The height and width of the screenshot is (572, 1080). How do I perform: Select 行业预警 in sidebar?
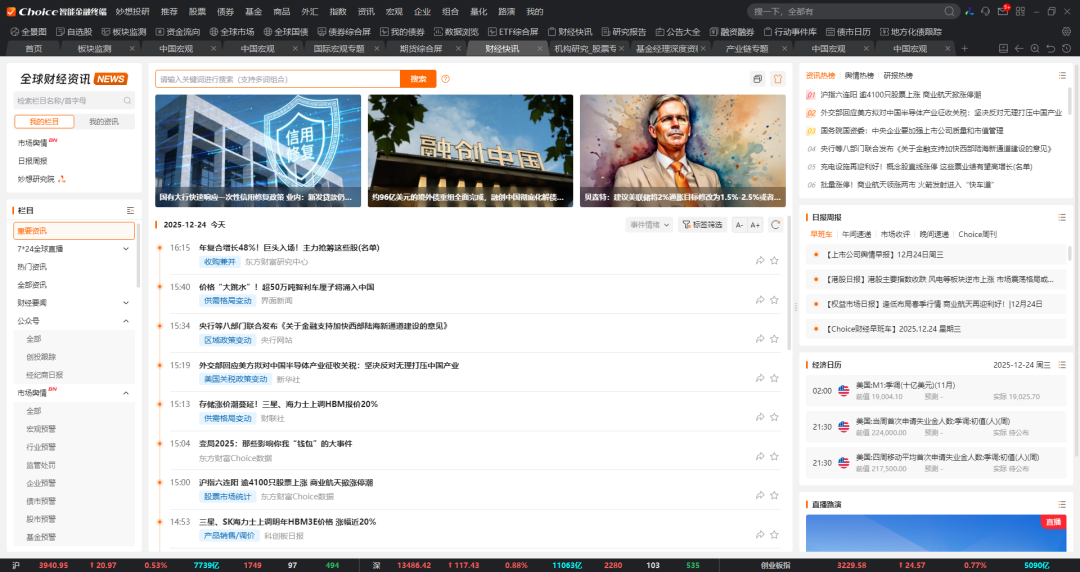coord(41,447)
